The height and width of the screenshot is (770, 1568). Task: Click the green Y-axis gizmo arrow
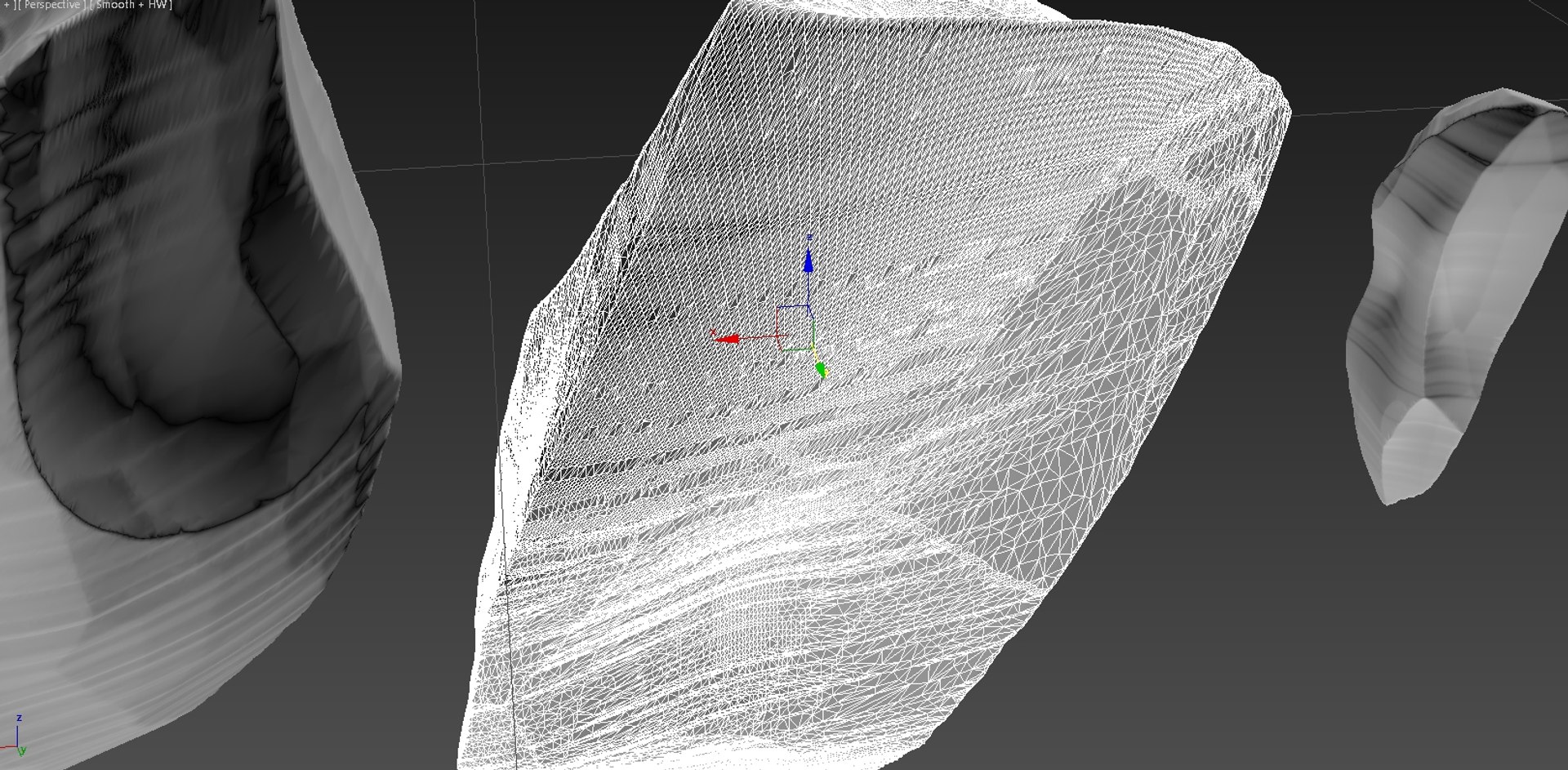822,371
